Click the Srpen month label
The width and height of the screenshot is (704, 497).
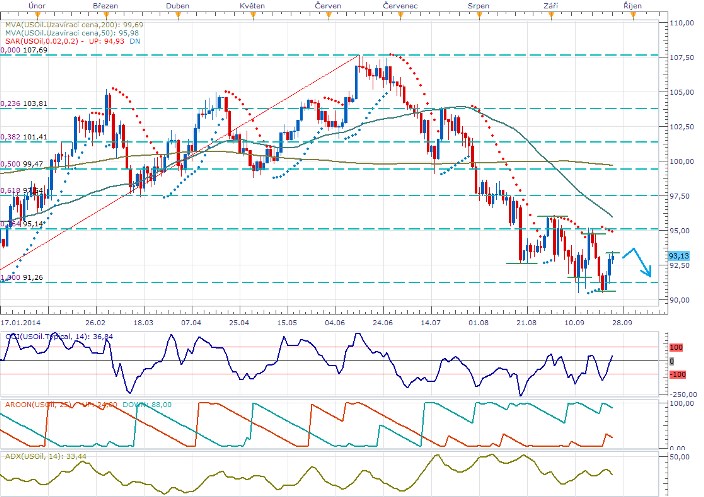[479, 6]
